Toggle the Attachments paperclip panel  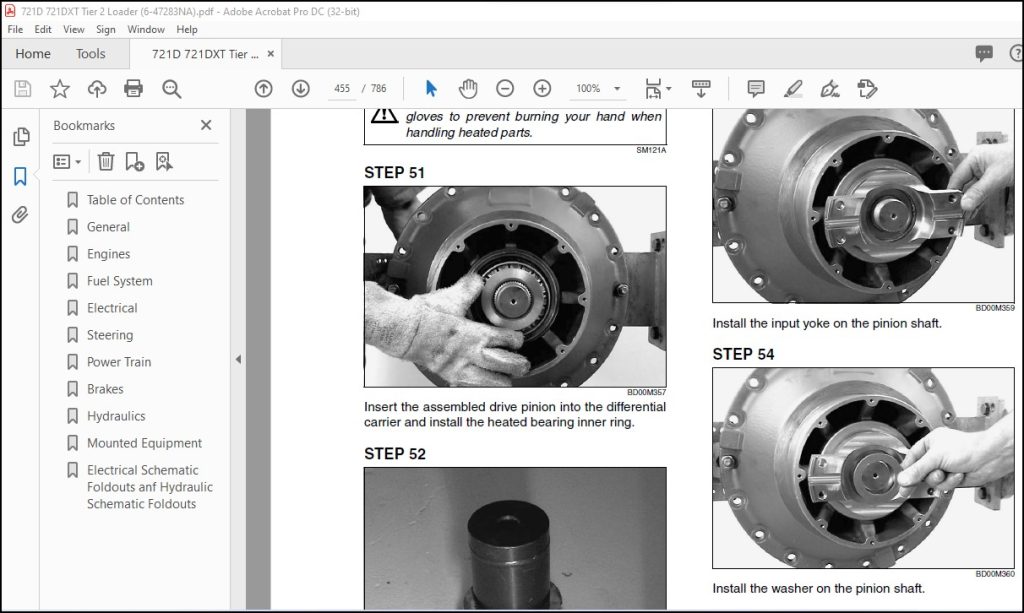pyautogui.click(x=20, y=215)
